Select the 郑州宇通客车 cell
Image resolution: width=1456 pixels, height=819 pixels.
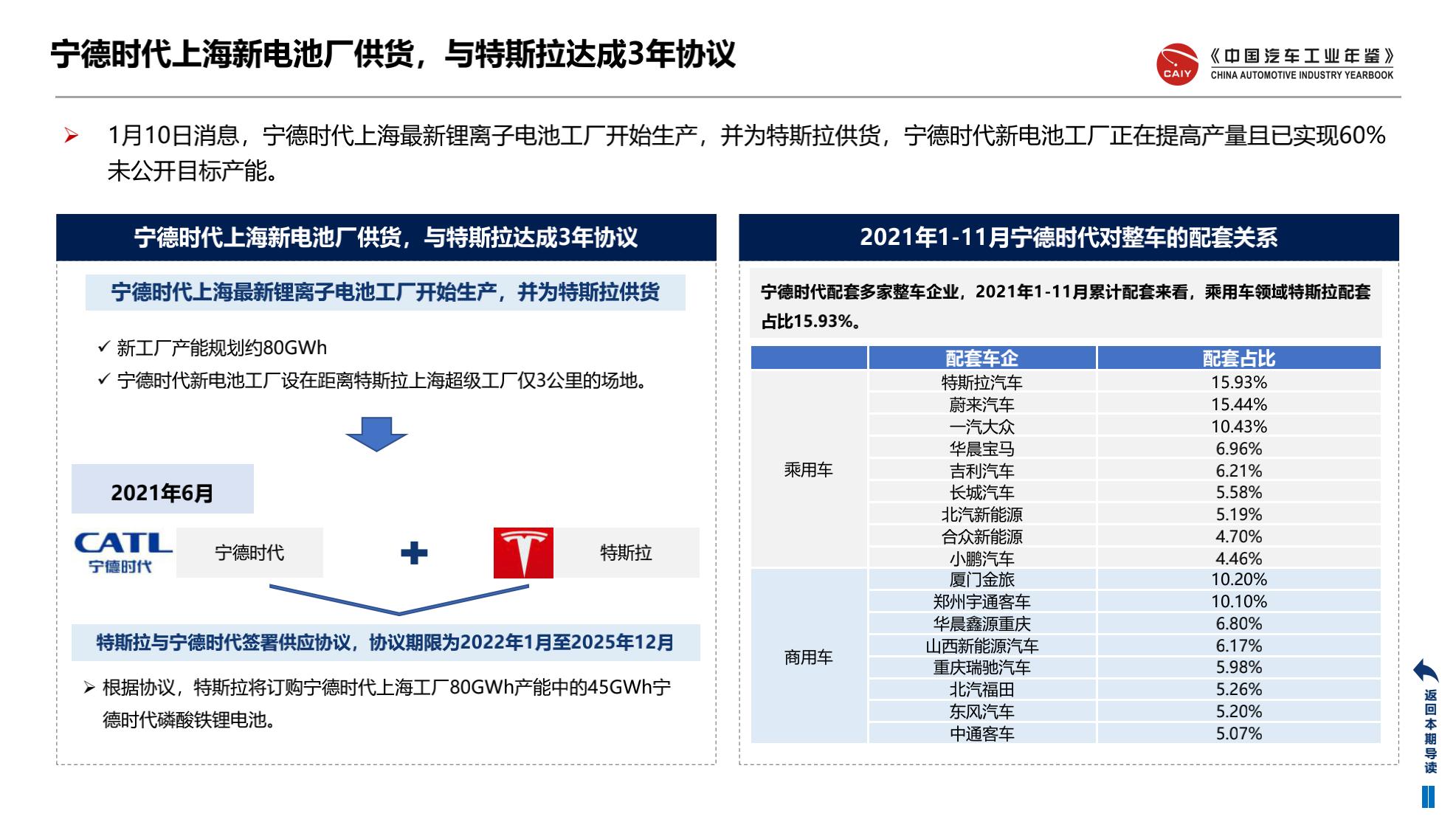click(982, 601)
